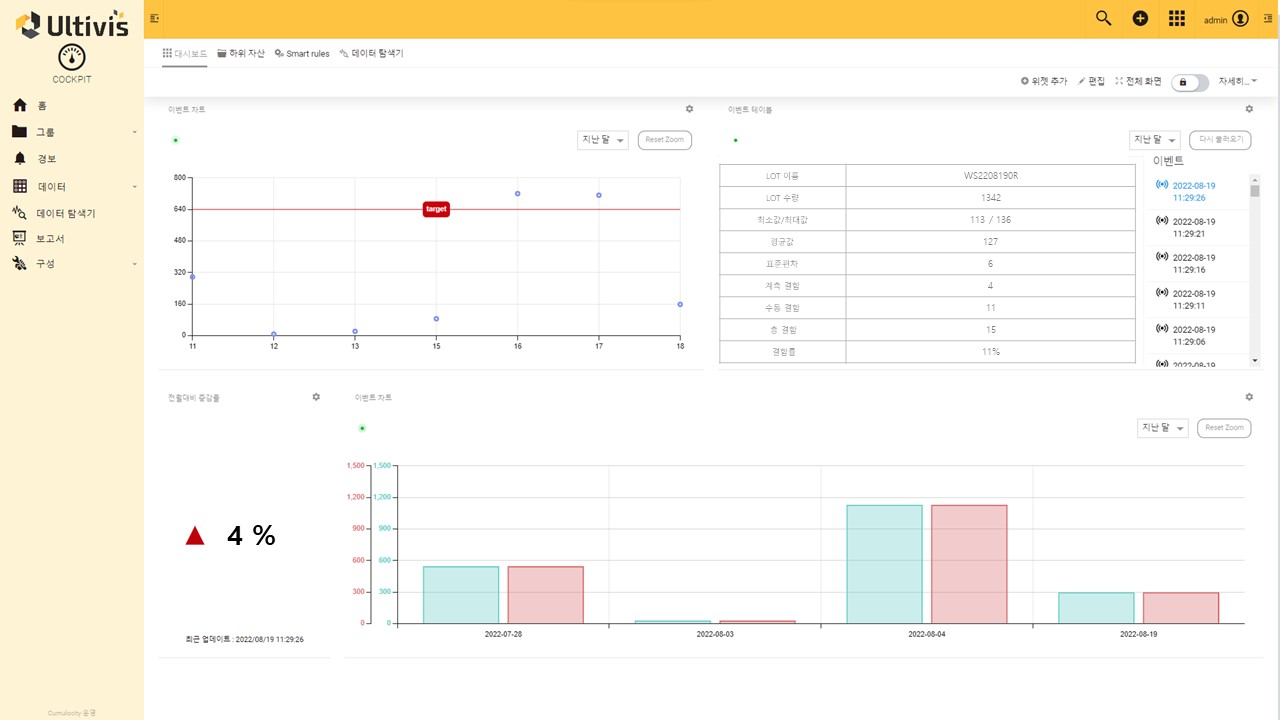The height and width of the screenshot is (720, 1280).
Task: Click Reset Zoom on the scatter chart
Action: (665, 140)
